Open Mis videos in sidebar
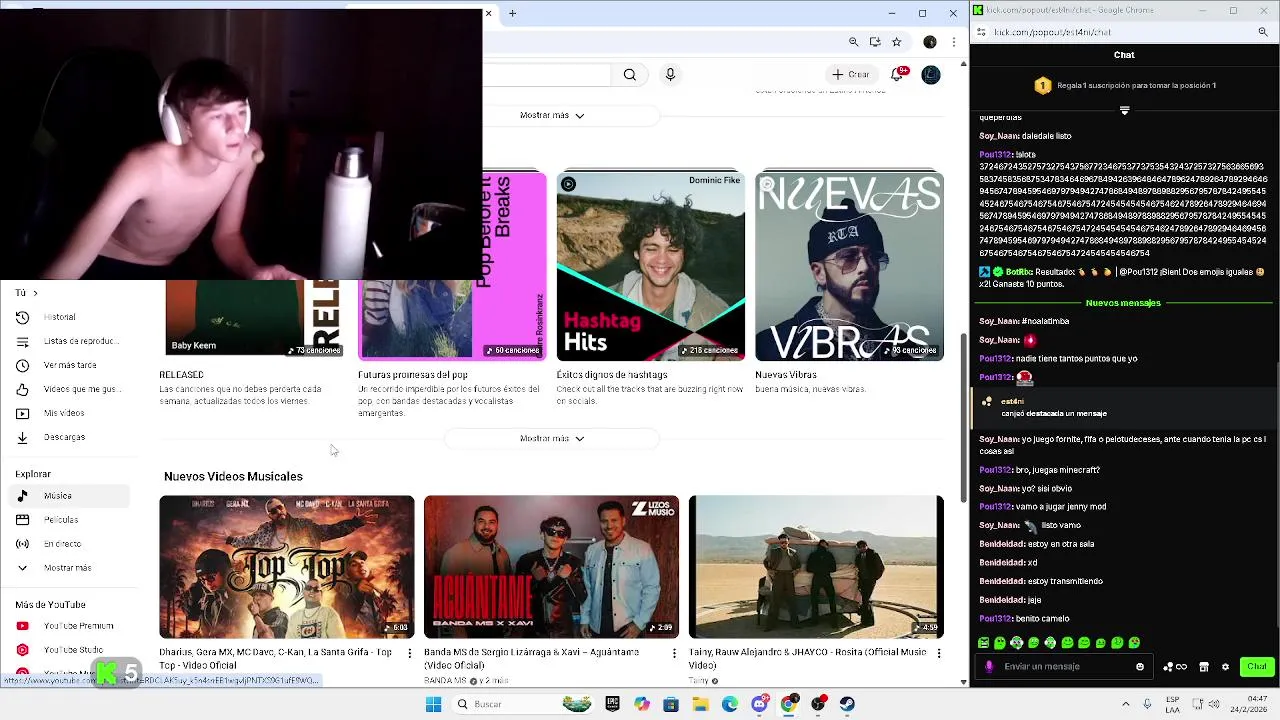 (x=71, y=413)
